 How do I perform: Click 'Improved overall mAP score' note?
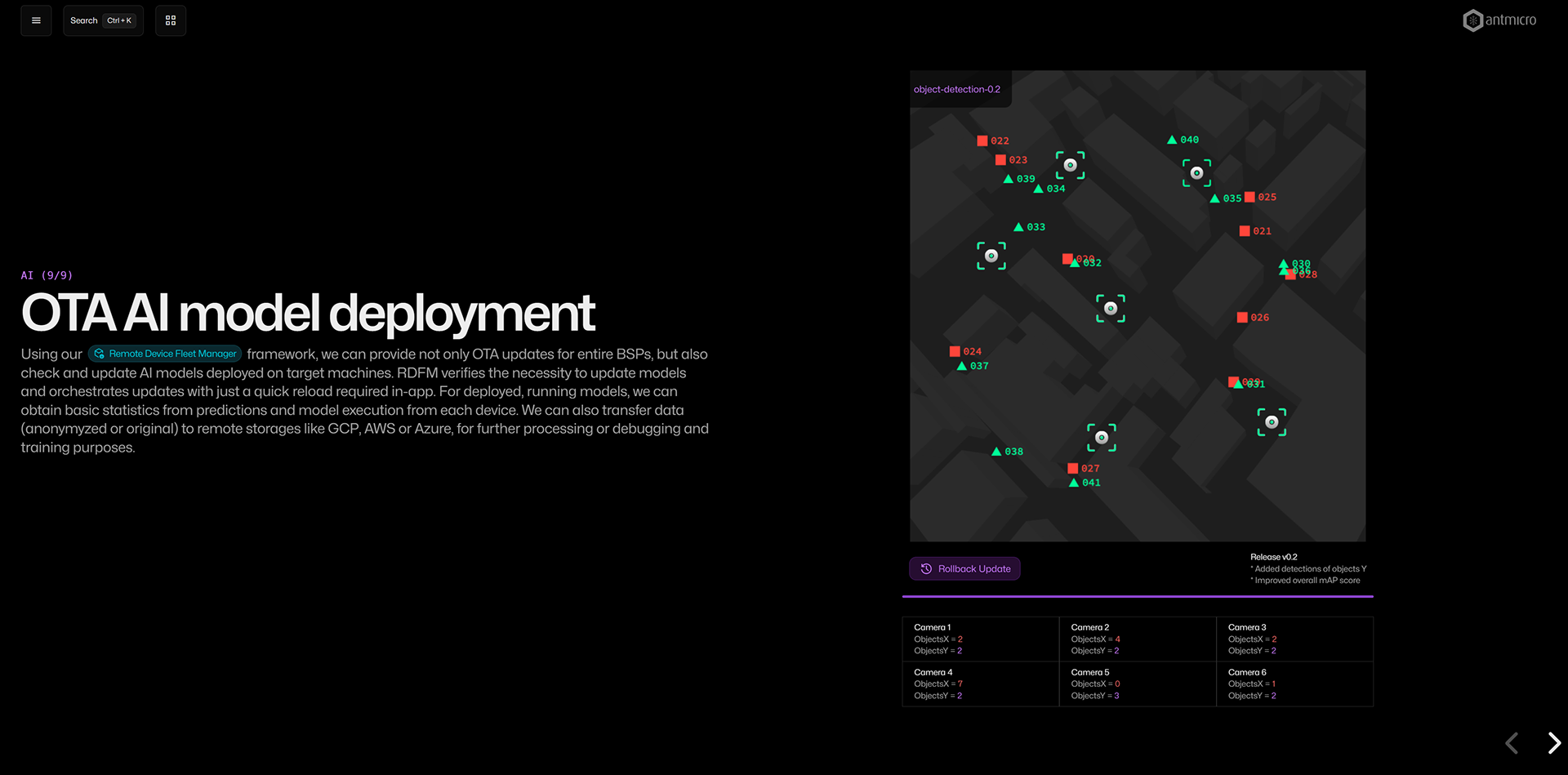1305,581
